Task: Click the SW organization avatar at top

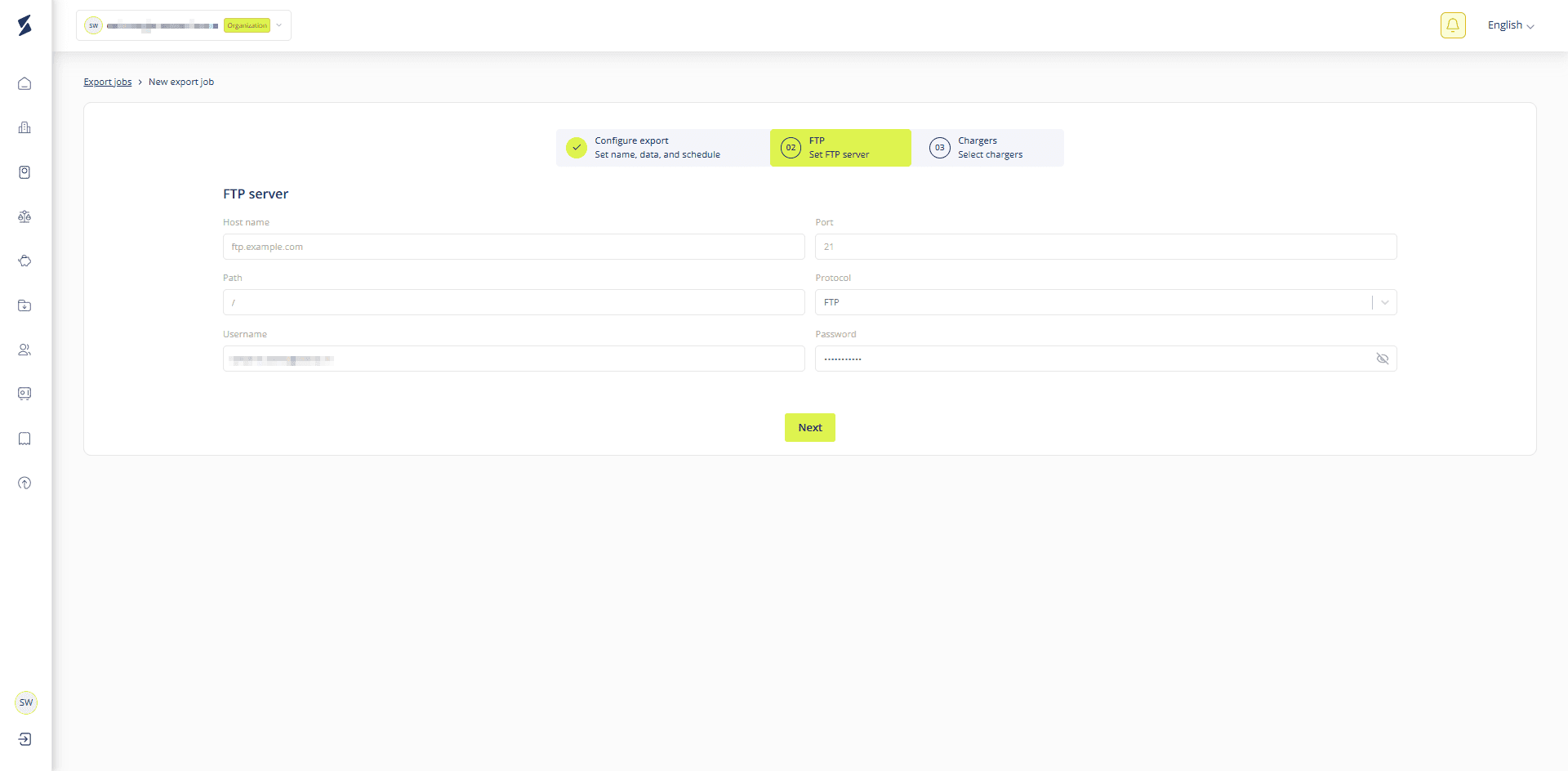Action: tap(93, 25)
